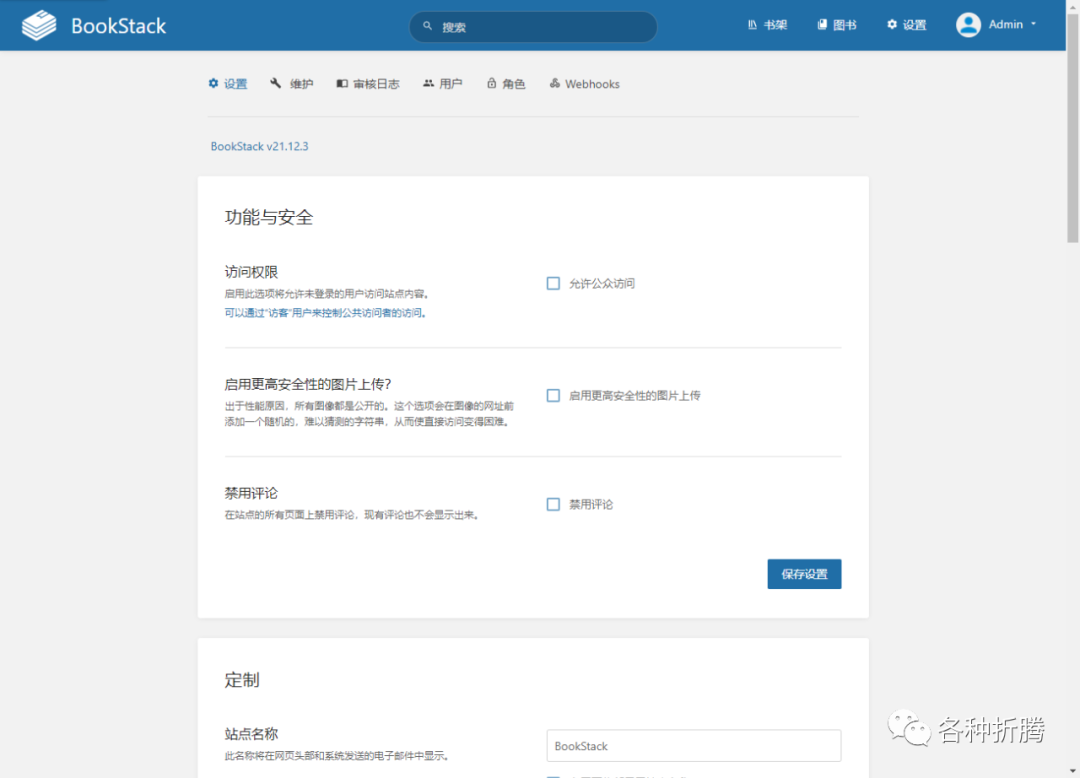This screenshot has width=1080, height=778.
Task: Click the 站点名称 BookStack input field
Action: click(x=694, y=746)
